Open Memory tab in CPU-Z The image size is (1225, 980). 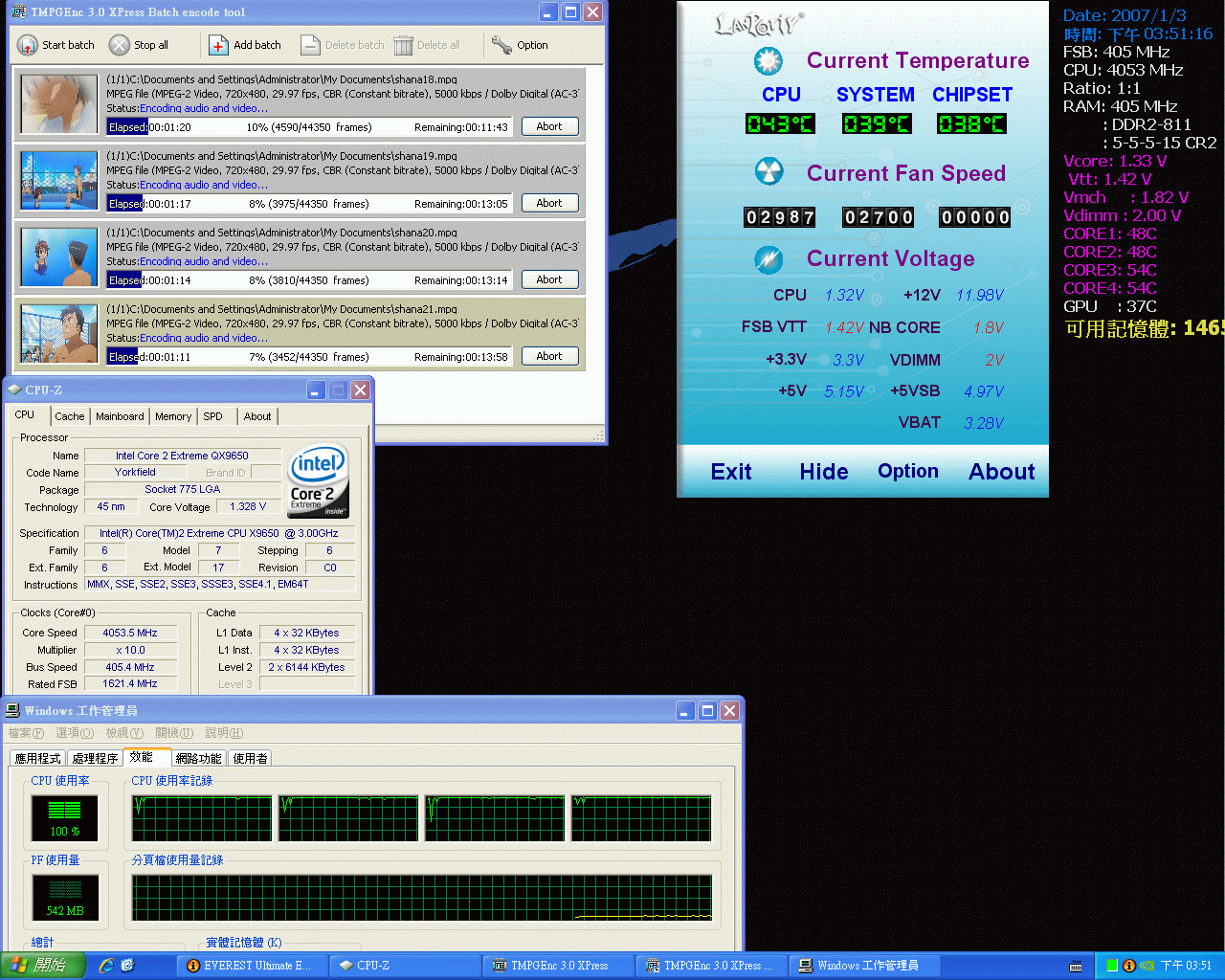tap(173, 416)
